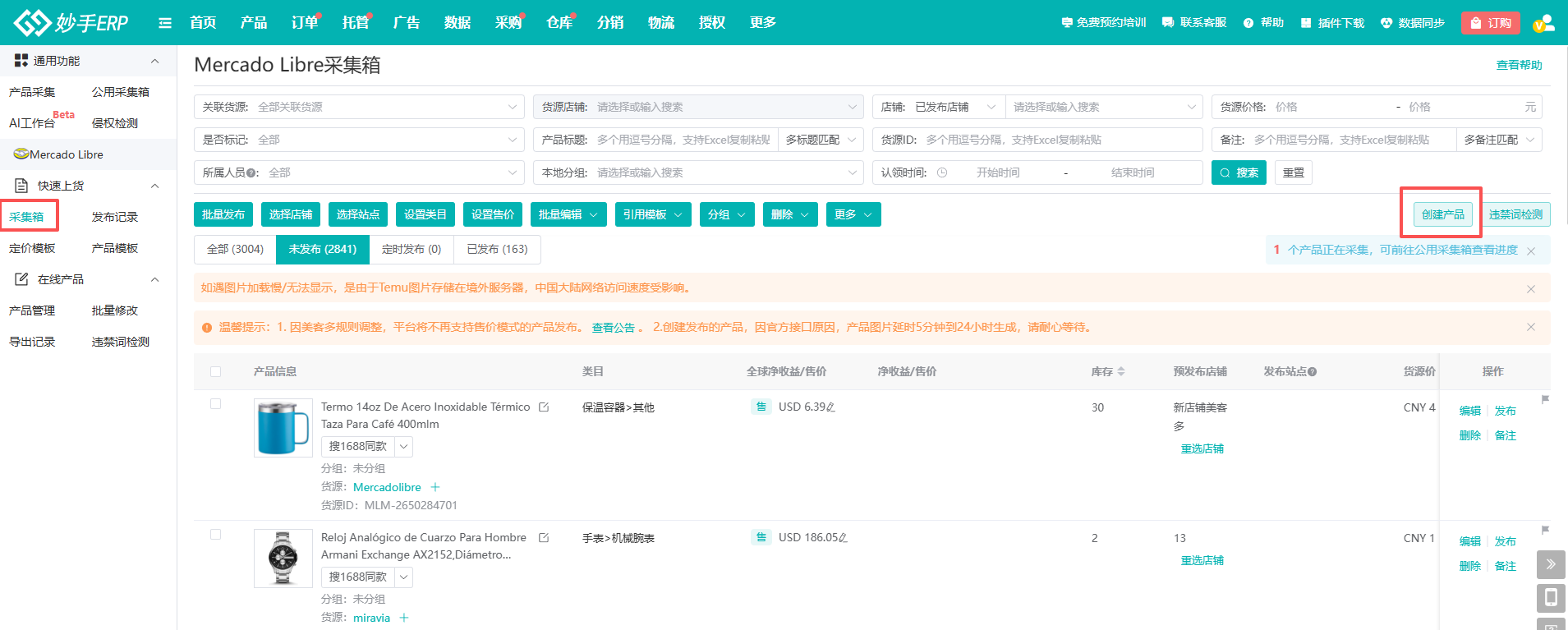The width and height of the screenshot is (1568, 630).
Task: Click the double-arrow expand icon at right edge
Action: [1551, 564]
